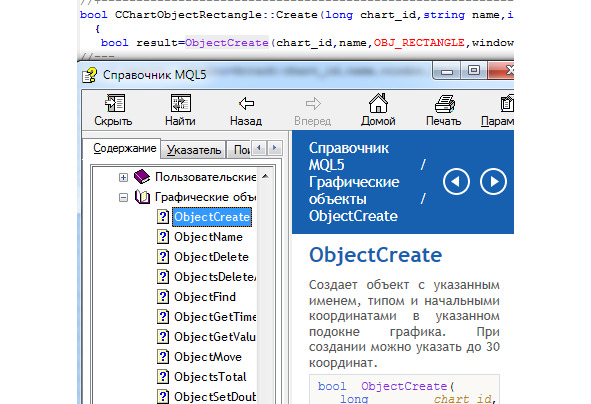Image resolution: width=591 pixels, height=404 pixels.
Task: Click the help icon in the Справочник title bar
Action: 90,75
